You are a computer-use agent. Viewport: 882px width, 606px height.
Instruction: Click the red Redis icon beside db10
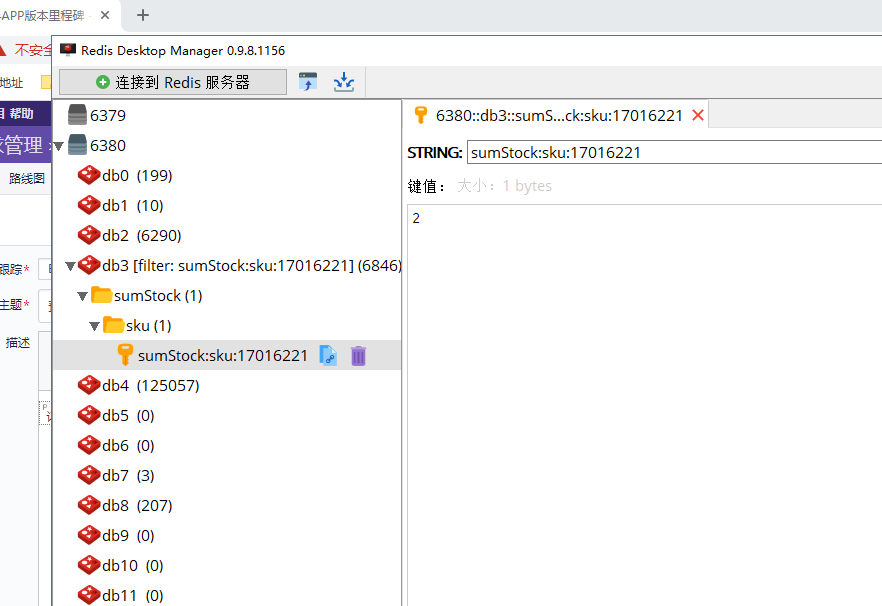(x=89, y=565)
